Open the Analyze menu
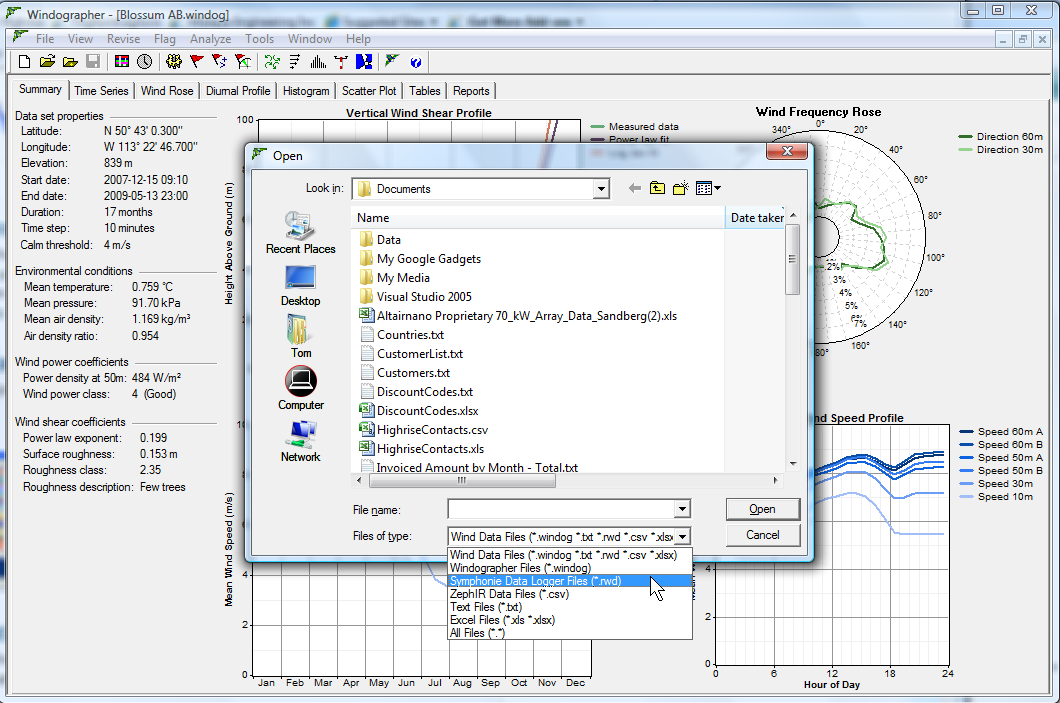This screenshot has width=1060, height=703. tap(210, 39)
